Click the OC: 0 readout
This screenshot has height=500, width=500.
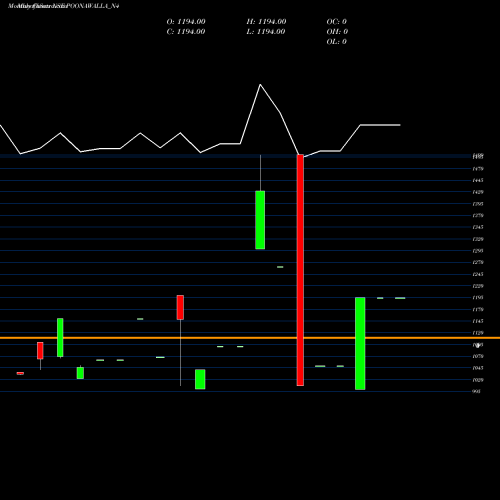pyautogui.click(x=337, y=22)
